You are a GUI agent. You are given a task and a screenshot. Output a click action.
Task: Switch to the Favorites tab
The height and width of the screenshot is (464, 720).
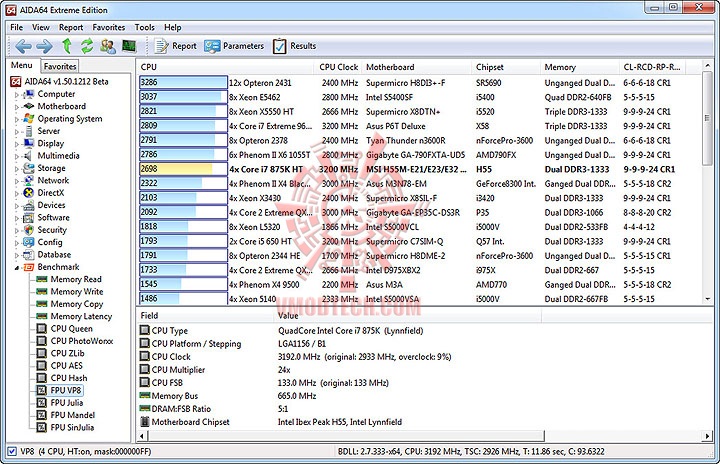(60, 66)
